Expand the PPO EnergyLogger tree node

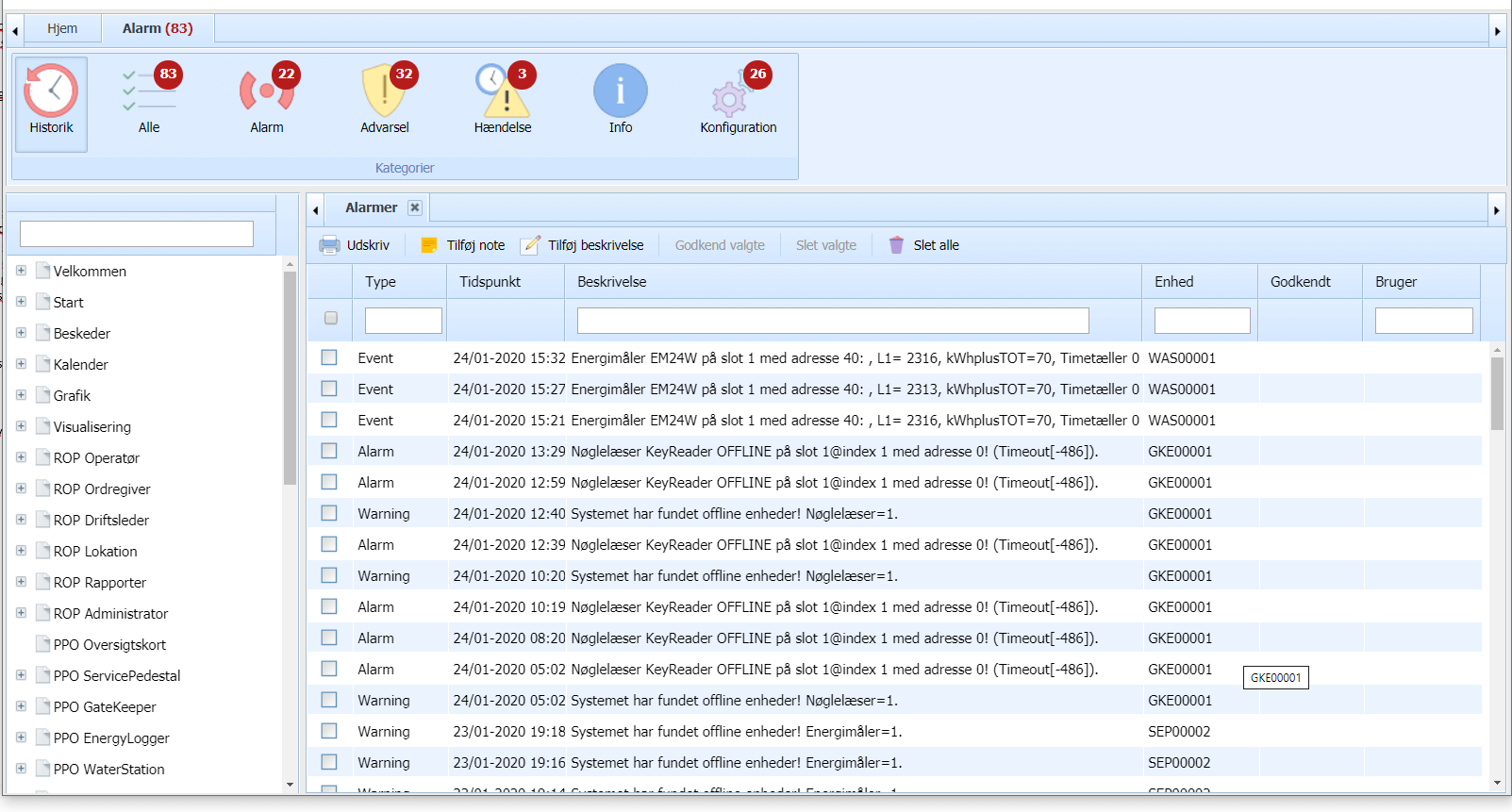21,737
